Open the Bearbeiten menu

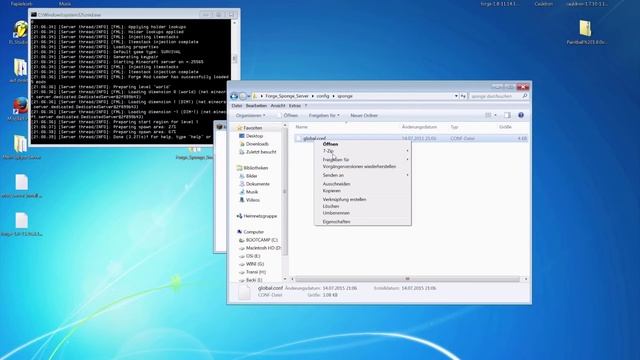(x=256, y=106)
